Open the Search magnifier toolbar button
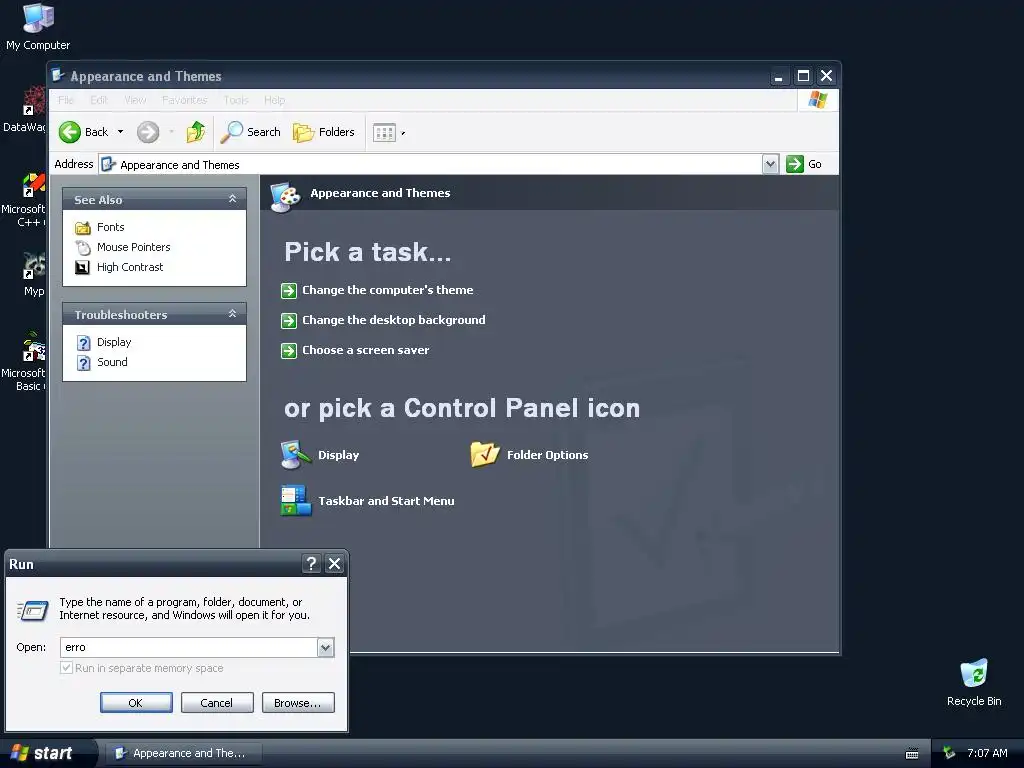Screen dimensions: 1024x768 251,132
